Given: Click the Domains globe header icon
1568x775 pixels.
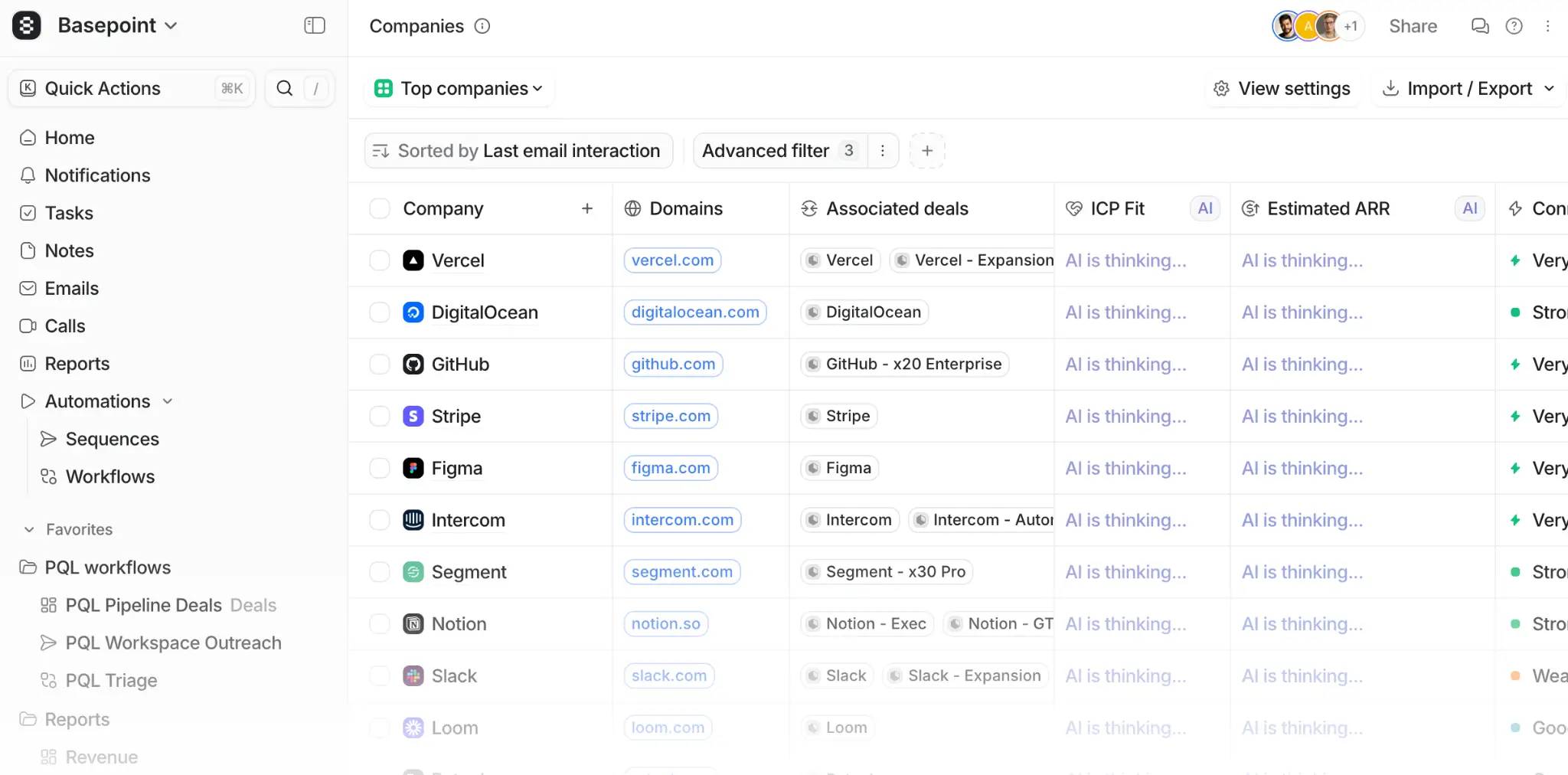Looking at the screenshot, I should tap(632, 208).
